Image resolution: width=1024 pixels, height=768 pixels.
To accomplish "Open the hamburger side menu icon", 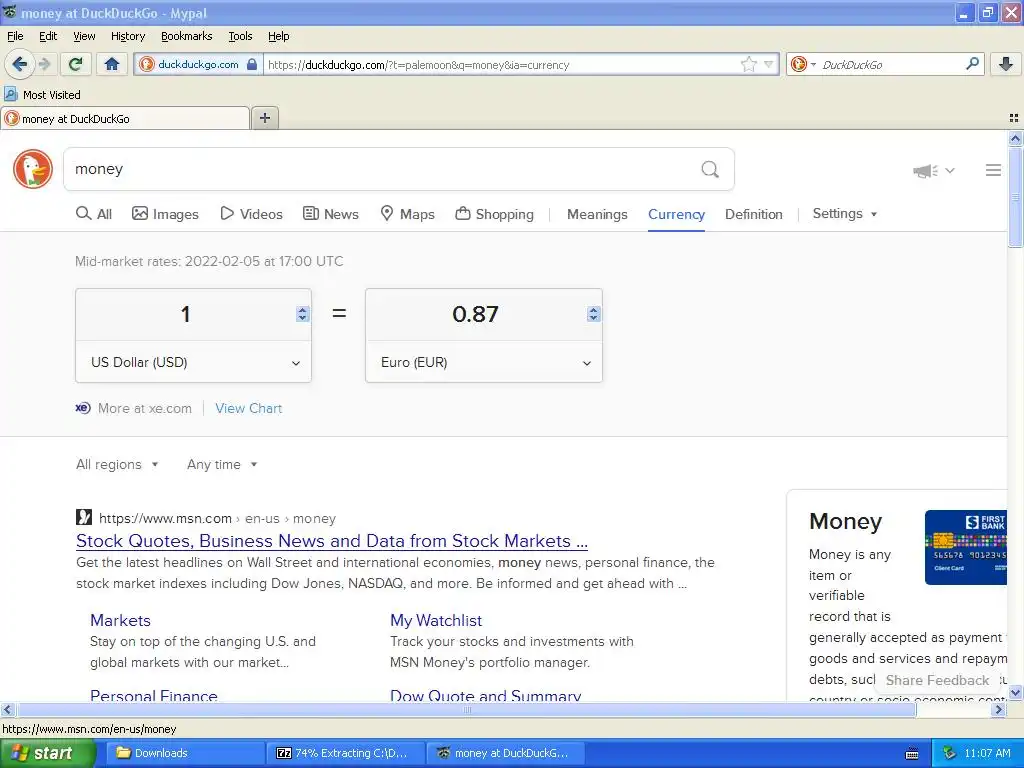I will [x=993, y=170].
